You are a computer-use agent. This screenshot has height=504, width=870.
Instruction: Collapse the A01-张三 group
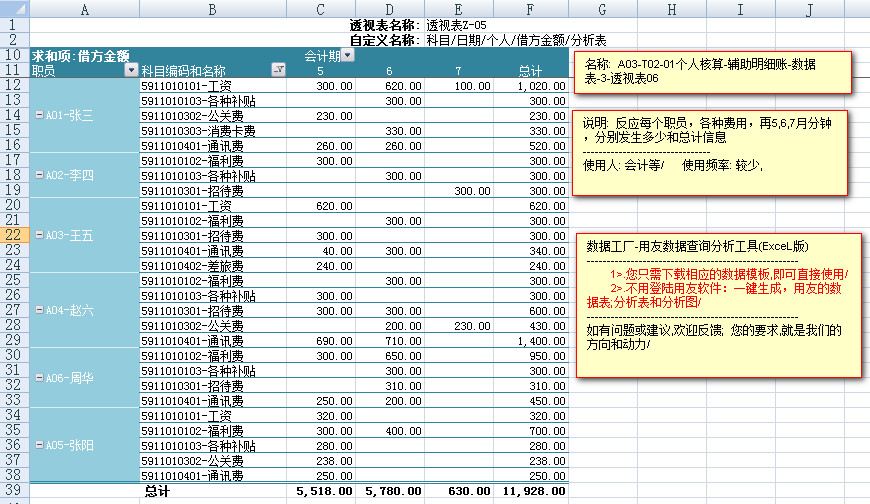click(x=39, y=115)
